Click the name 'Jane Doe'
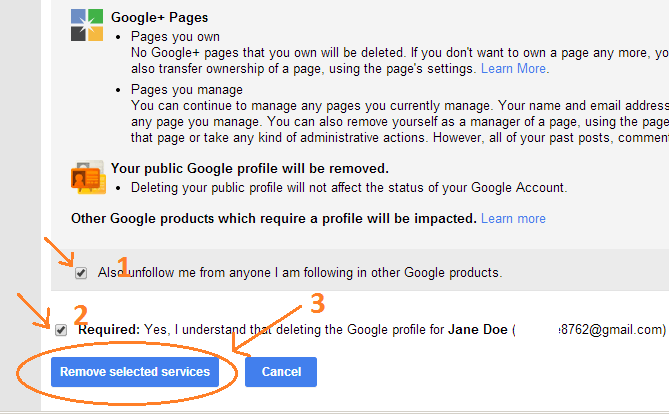 point(478,329)
